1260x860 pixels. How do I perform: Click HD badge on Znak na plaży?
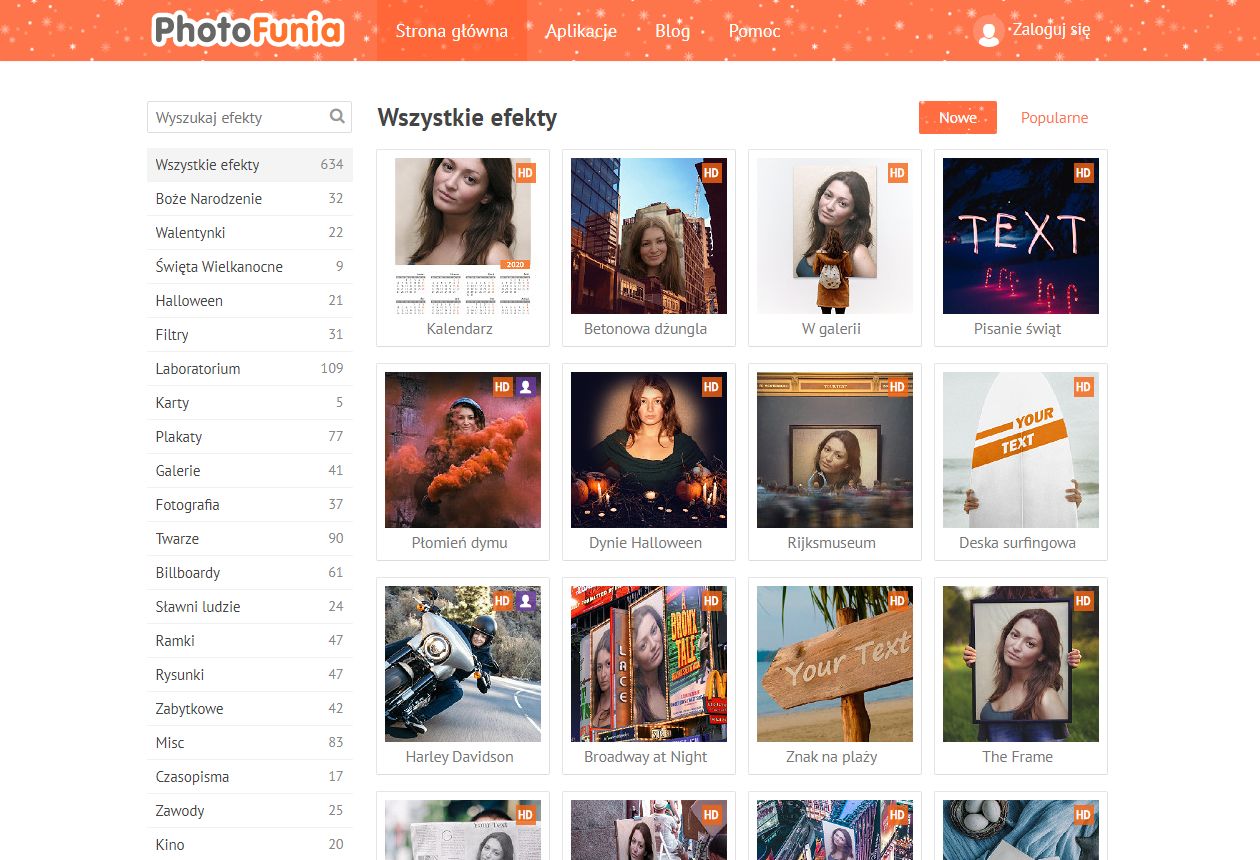898,601
